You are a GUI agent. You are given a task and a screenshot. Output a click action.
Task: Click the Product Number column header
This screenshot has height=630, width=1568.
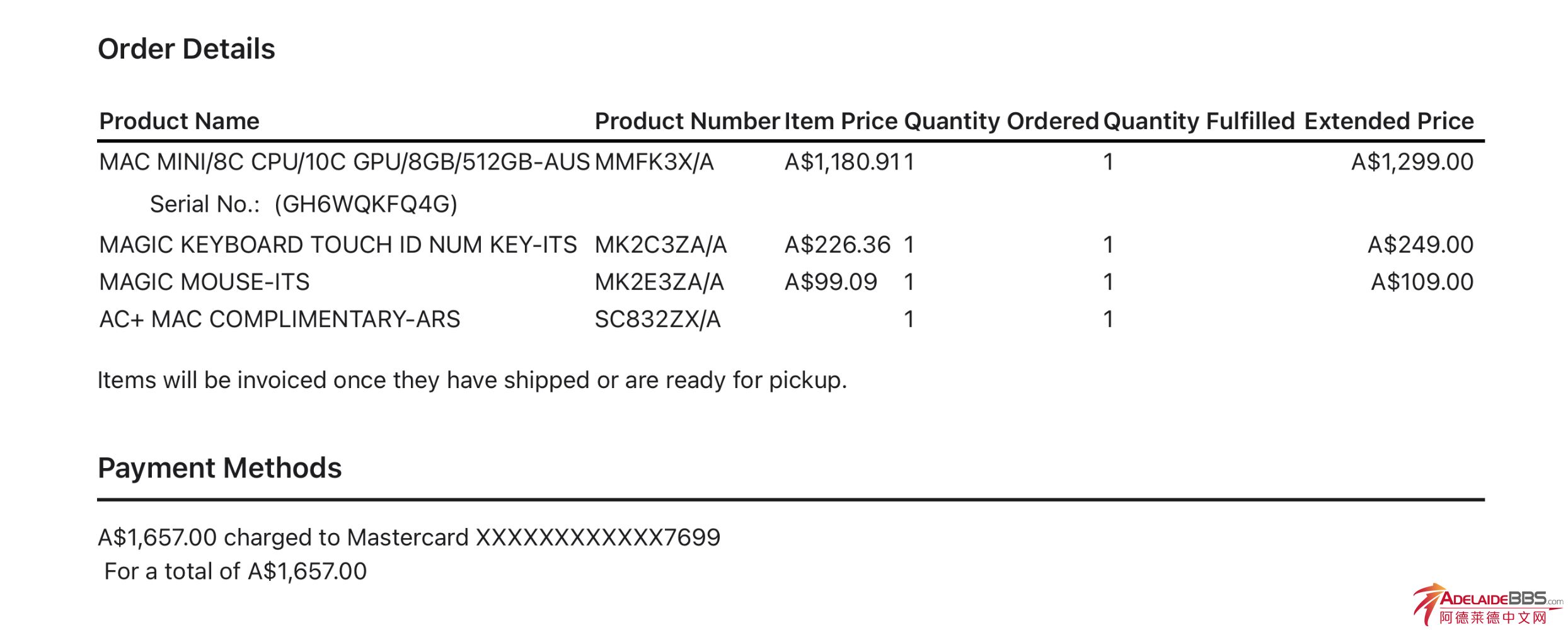click(687, 121)
